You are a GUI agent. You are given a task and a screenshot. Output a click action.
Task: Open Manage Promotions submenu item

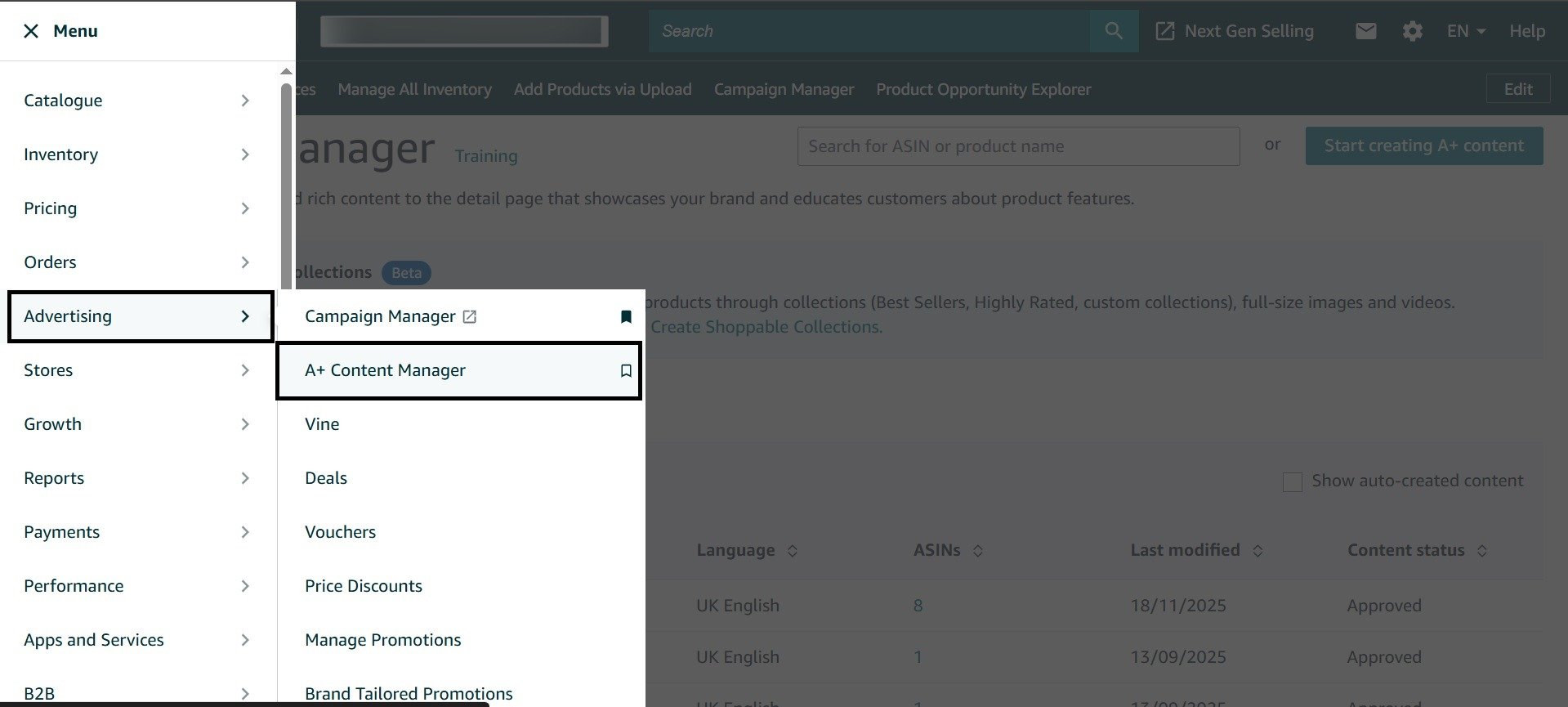click(382, 640)
